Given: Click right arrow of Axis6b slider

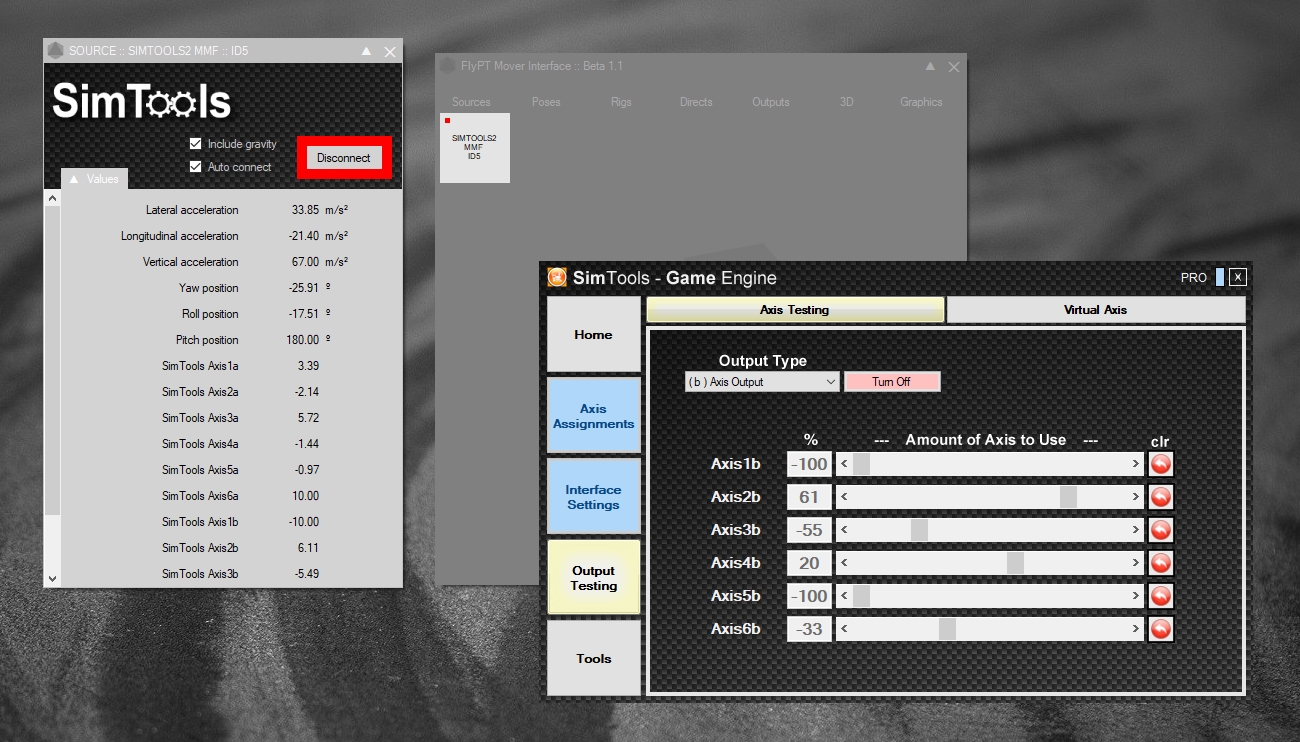Looking at the screenshot, I should point(1136,629).
